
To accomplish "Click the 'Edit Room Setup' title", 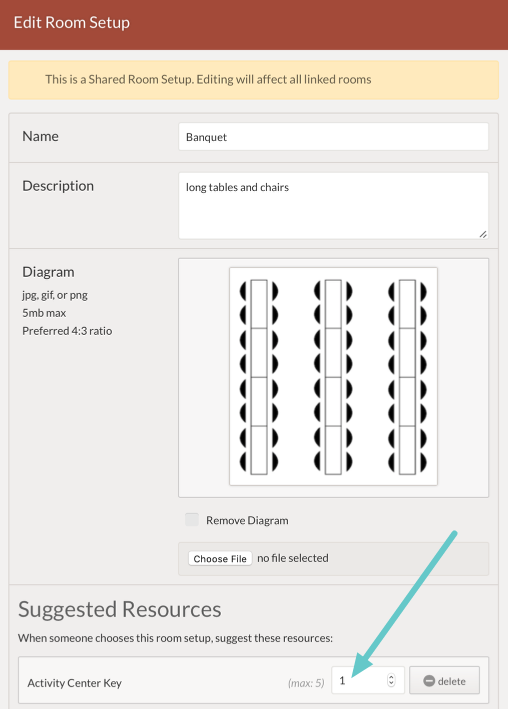I will click(72, 23).
